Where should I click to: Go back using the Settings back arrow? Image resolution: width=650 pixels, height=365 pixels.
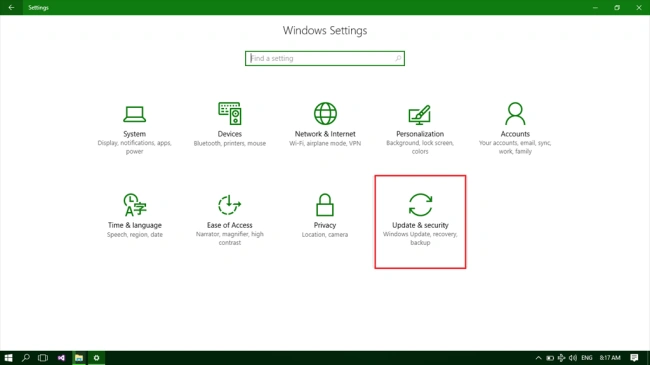[11, 7]
